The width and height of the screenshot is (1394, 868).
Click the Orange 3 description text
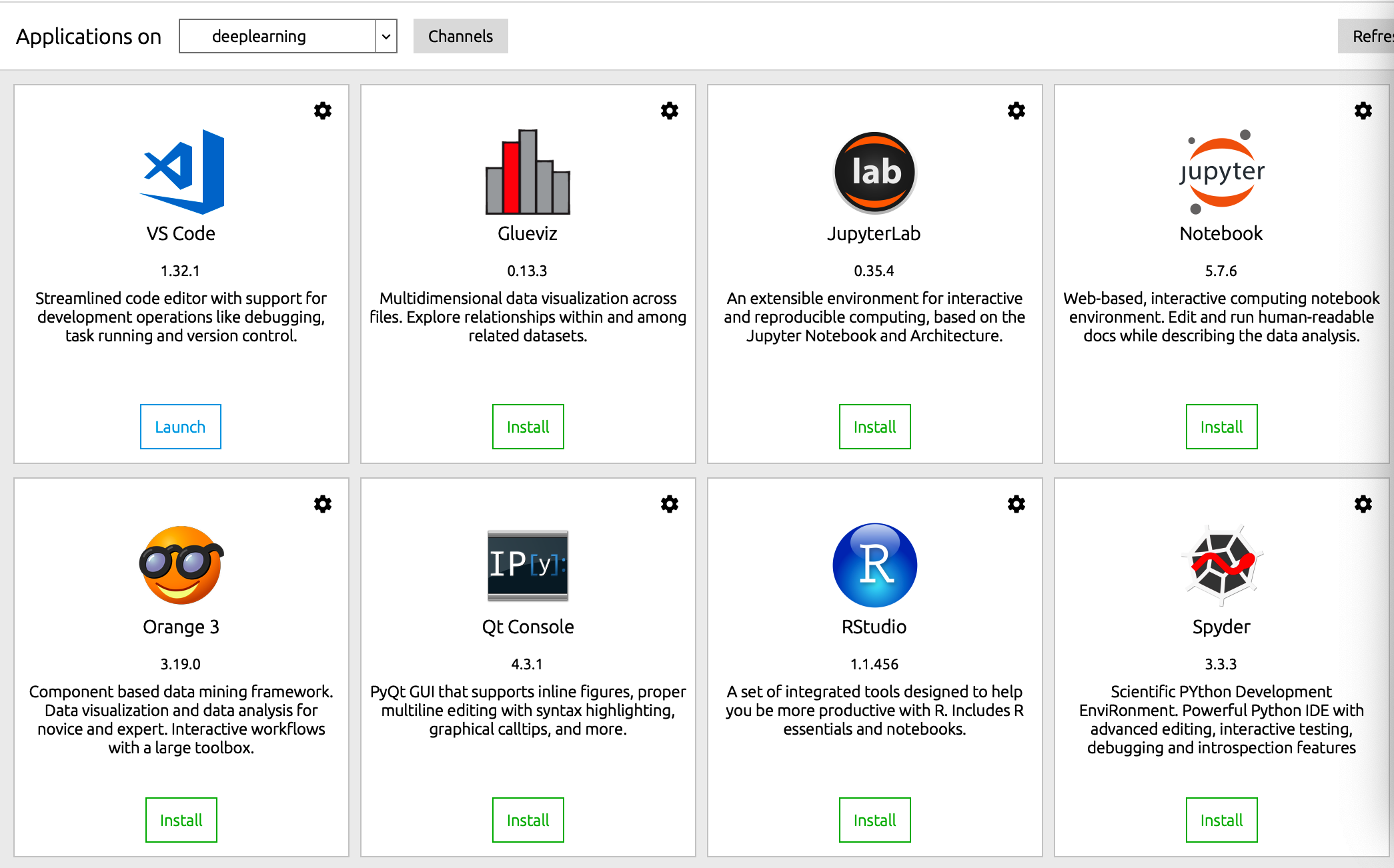(x=181, y=719)
